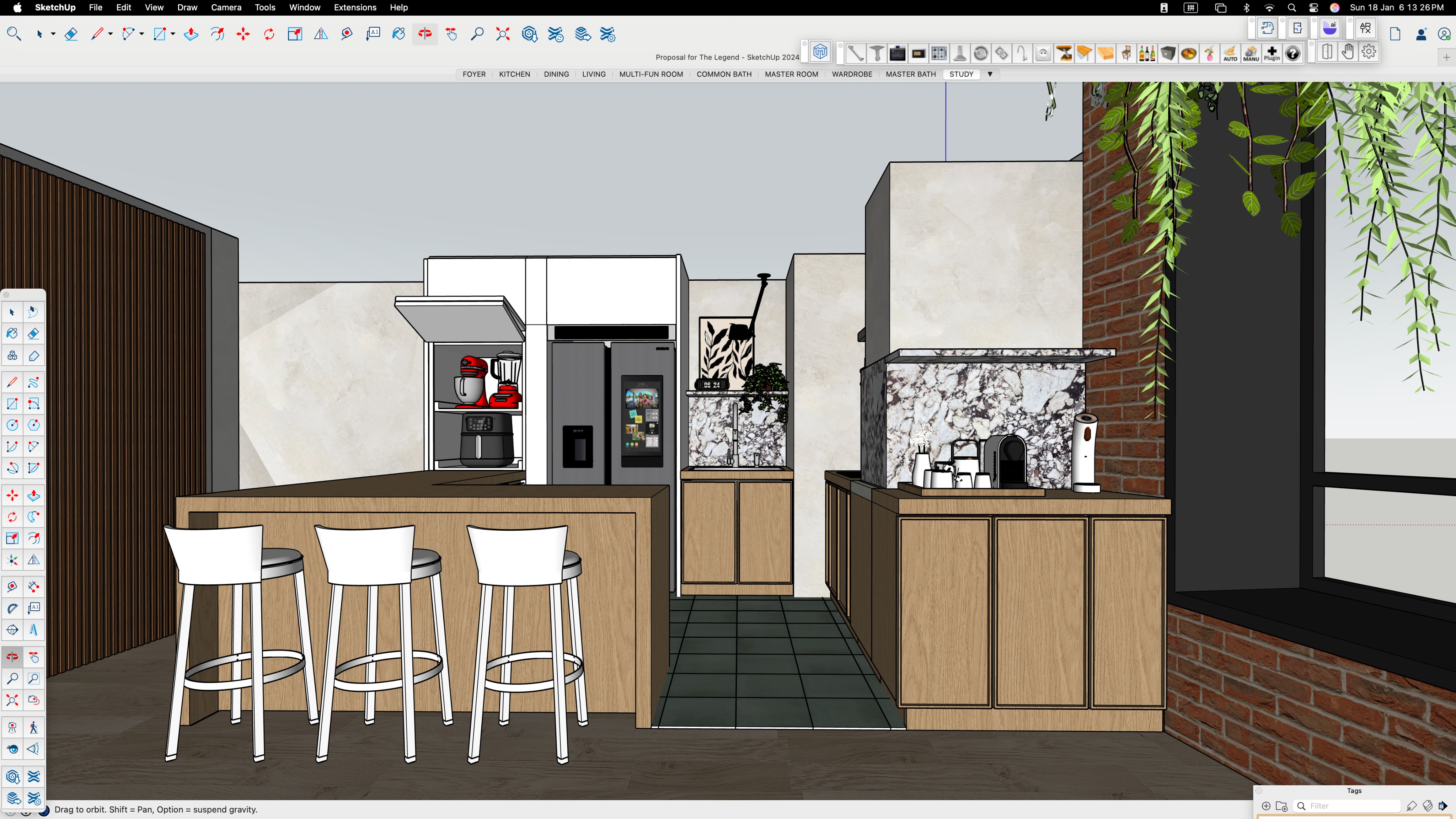Choose the Zoom Extents tool
Image resolution: width=1456 pixels, height=819 pixels.
[x=503, y=34]
